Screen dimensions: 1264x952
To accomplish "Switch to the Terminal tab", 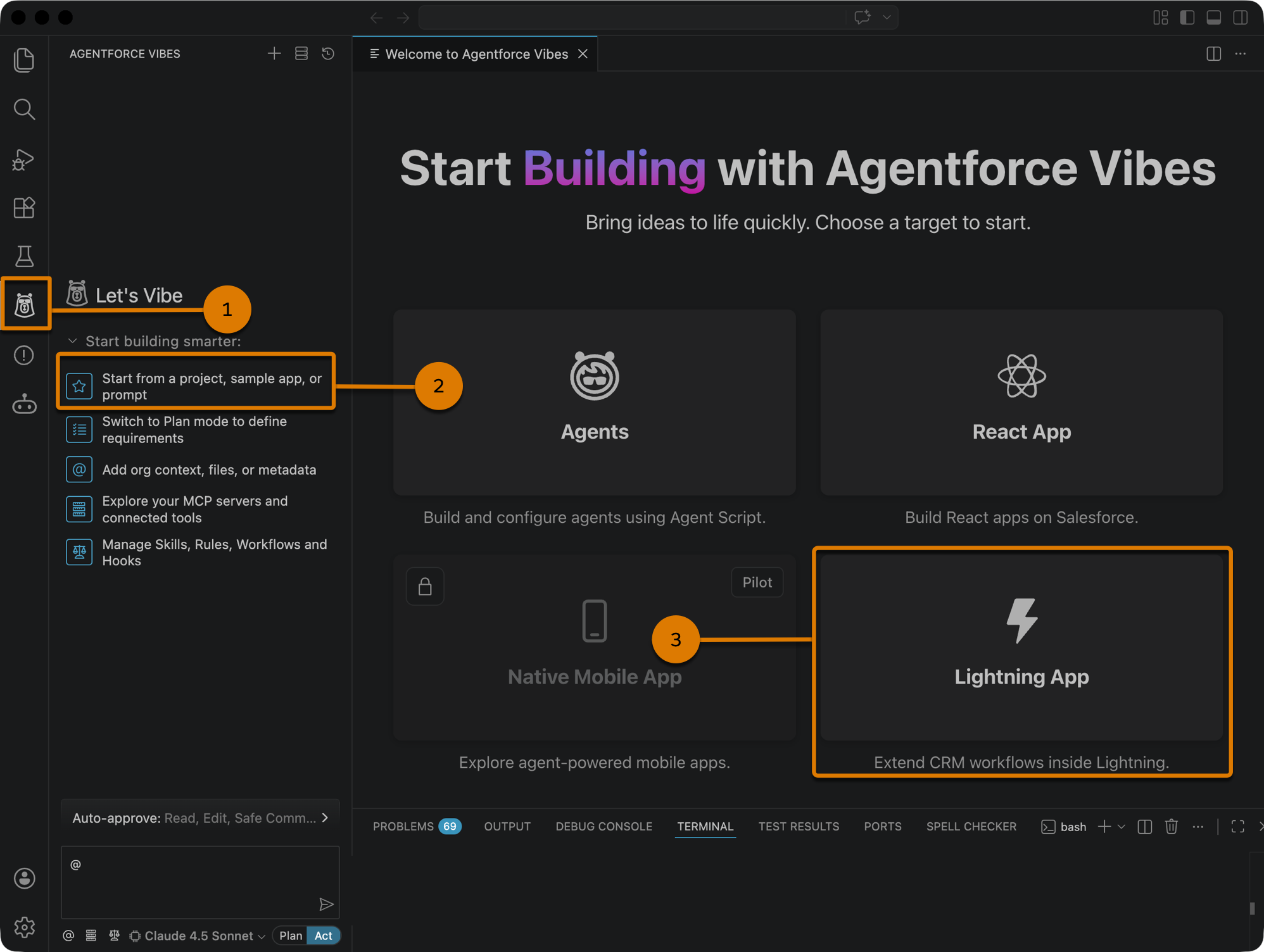I will (705, 827).
